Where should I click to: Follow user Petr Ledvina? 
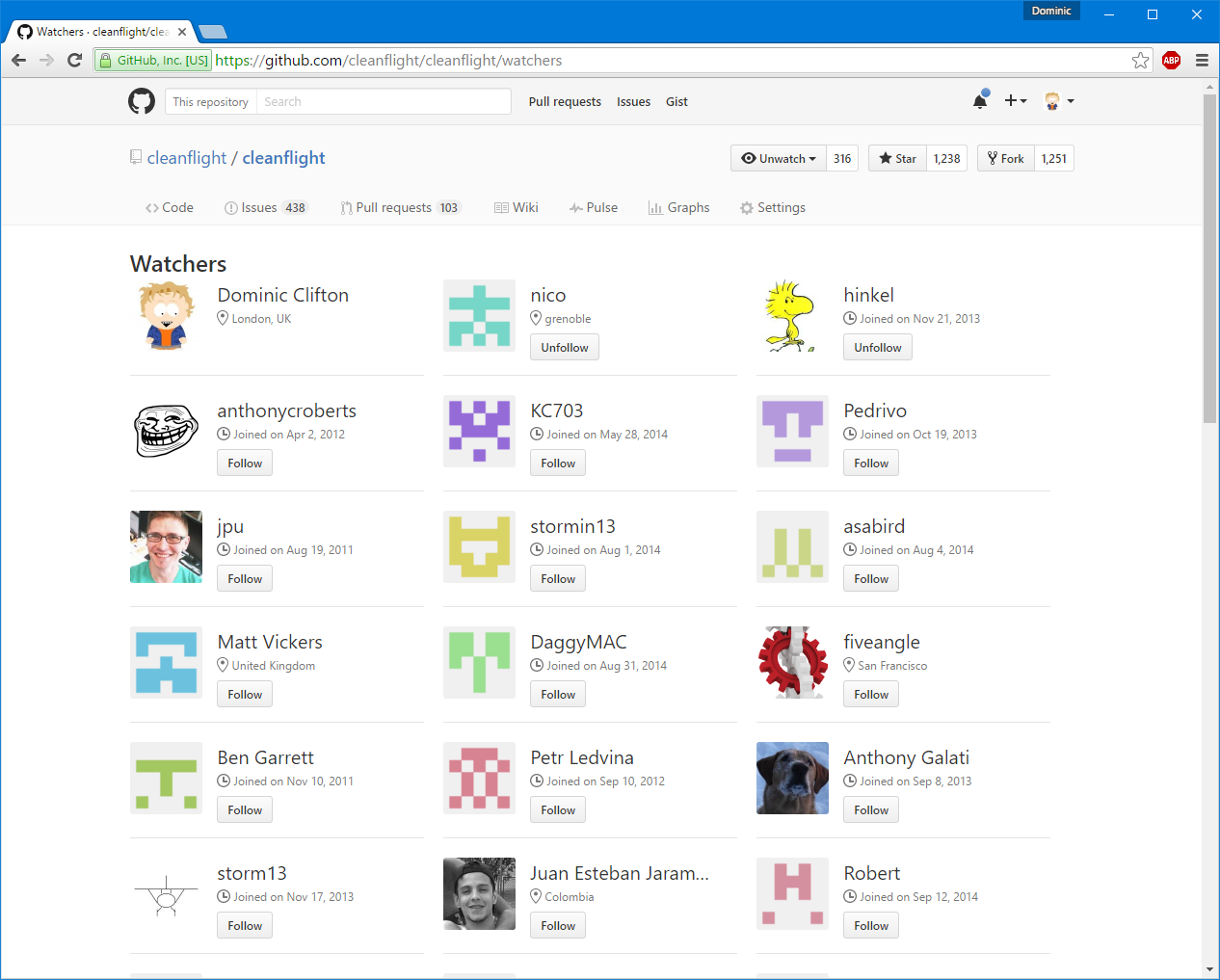(x=558, y=810)
